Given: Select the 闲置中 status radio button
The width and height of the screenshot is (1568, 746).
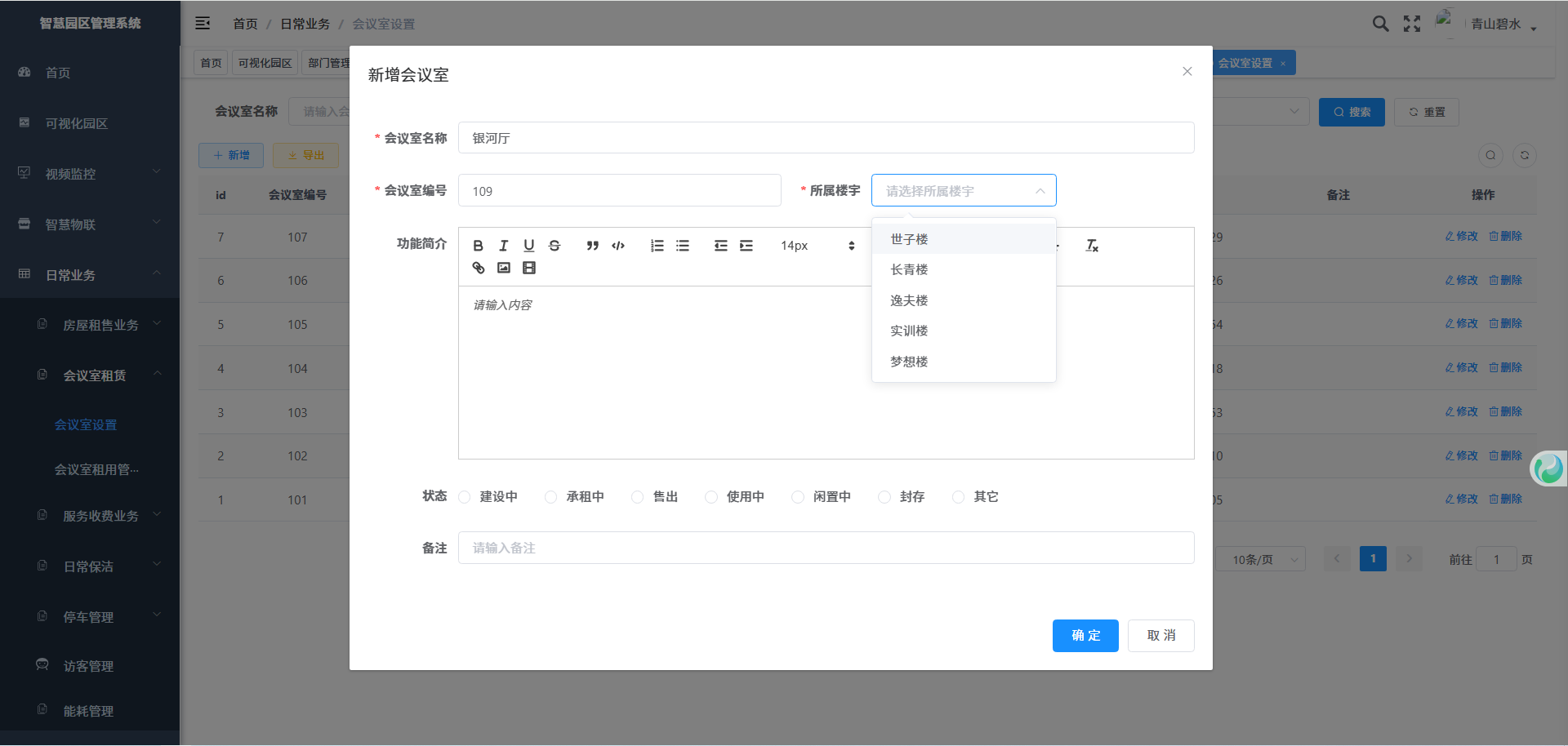Looking at the screenshot, I should [798, 497].
